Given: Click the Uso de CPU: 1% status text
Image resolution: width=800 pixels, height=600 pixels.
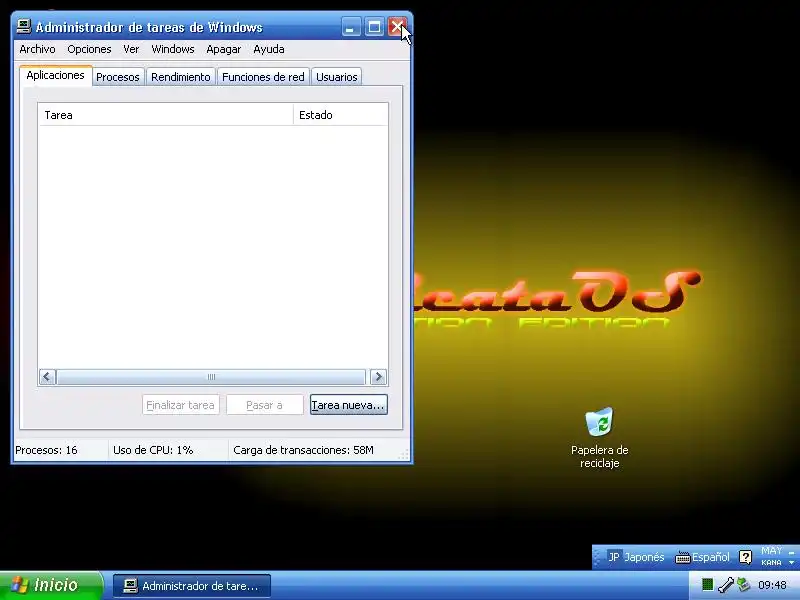Looking at the screenshot, I should click(153, 450).
